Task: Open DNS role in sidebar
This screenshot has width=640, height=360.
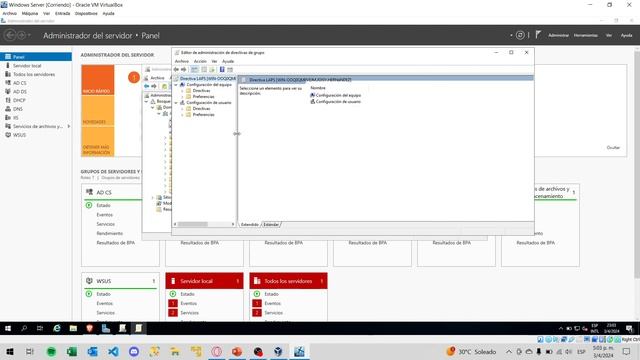Action: [18, 109]
